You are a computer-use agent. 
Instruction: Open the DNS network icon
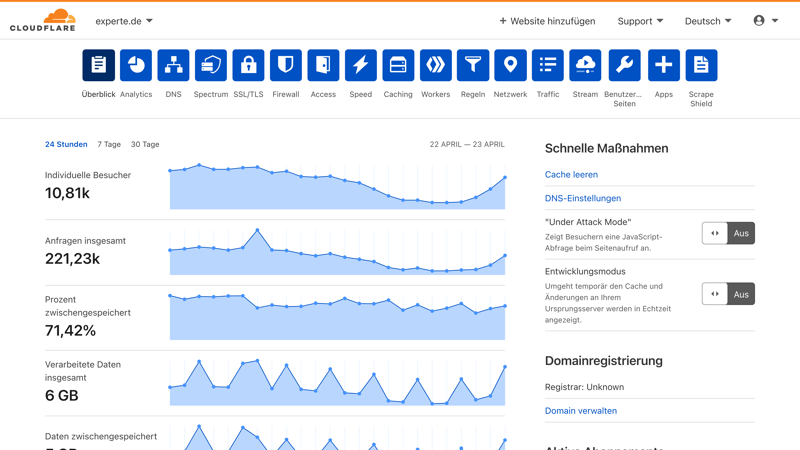pos(173,65)
